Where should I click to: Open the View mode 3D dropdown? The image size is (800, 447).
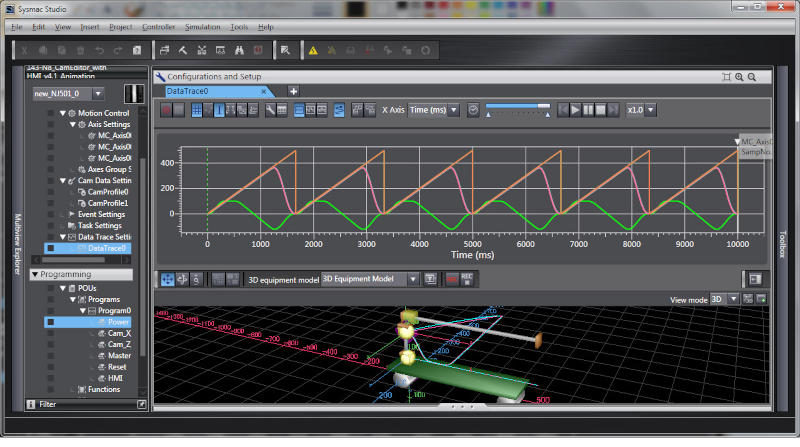[733, 299]
